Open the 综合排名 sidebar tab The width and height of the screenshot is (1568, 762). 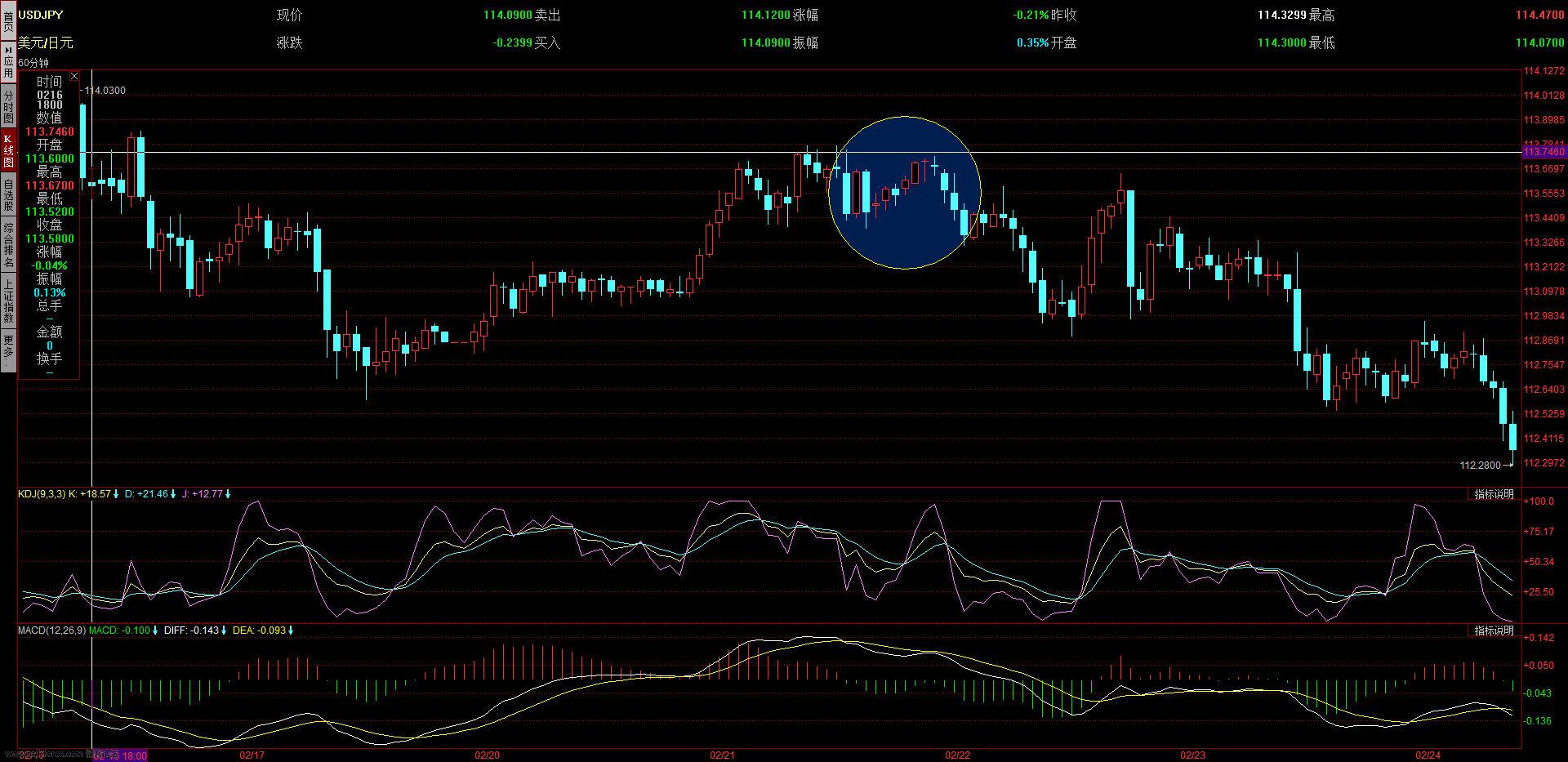[7, 245]
